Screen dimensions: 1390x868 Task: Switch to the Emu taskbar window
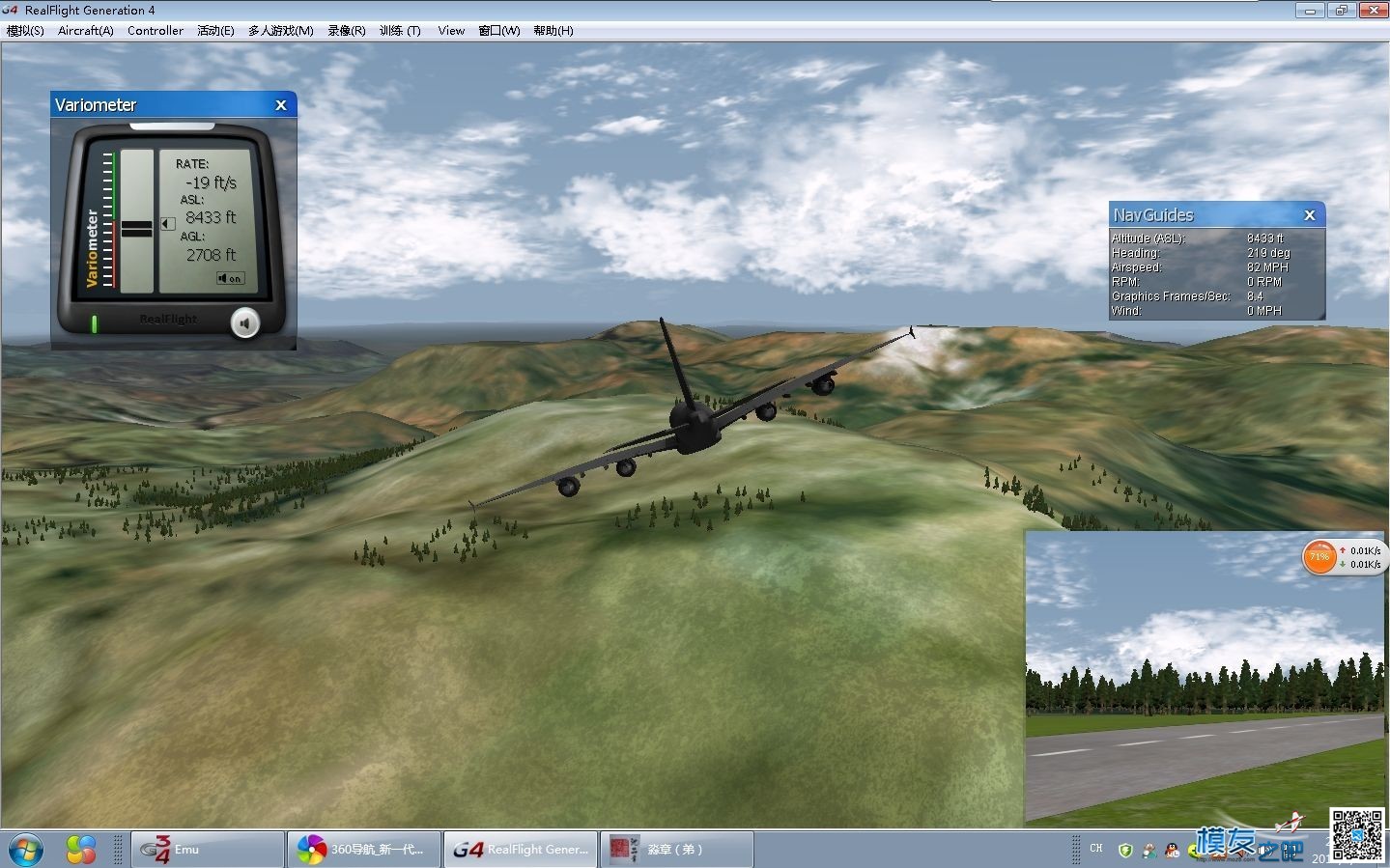click(x=208, y=850)
